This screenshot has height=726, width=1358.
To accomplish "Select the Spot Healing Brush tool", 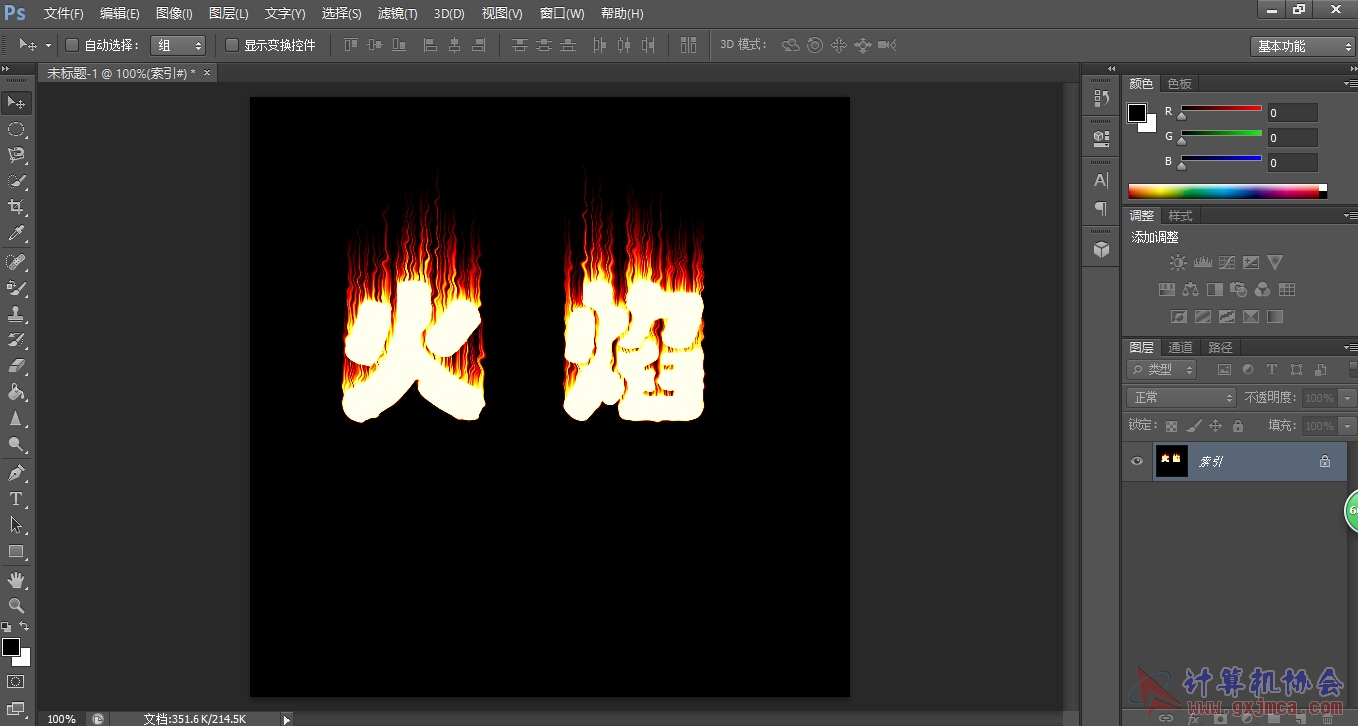I will pyautogui.click(x=16, y=262).
